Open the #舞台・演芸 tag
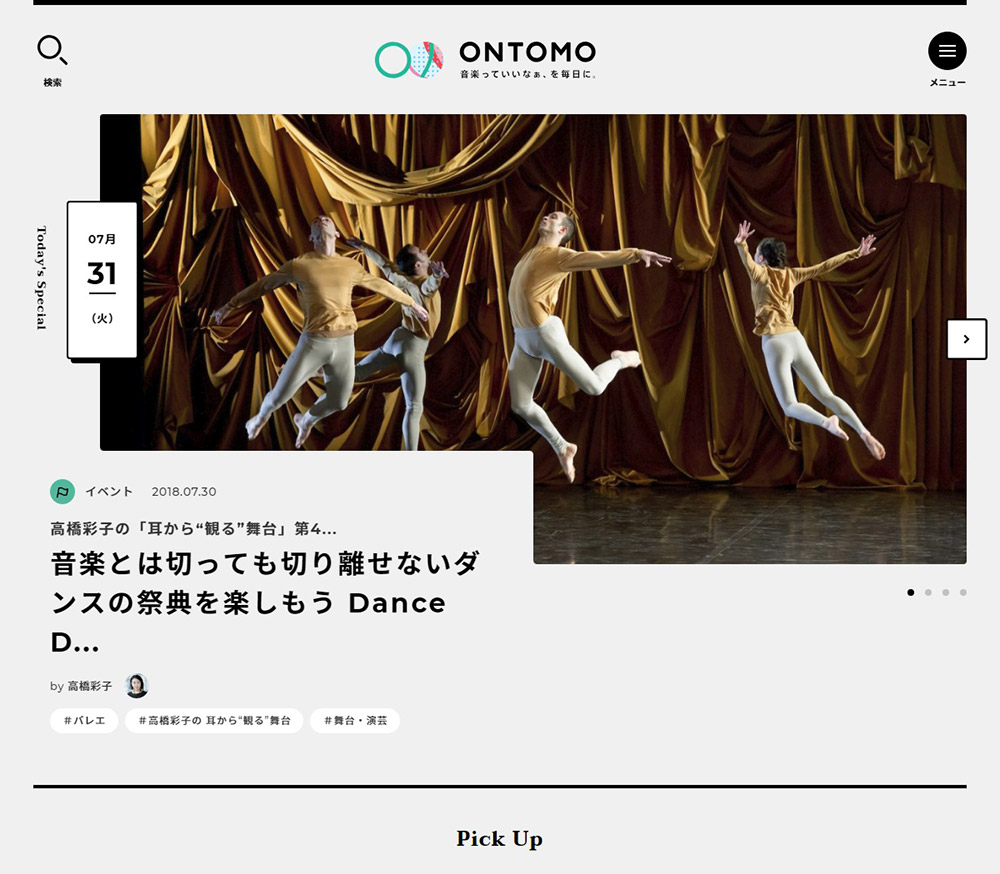Screen dimensions: 1000x874 point(356,720)
